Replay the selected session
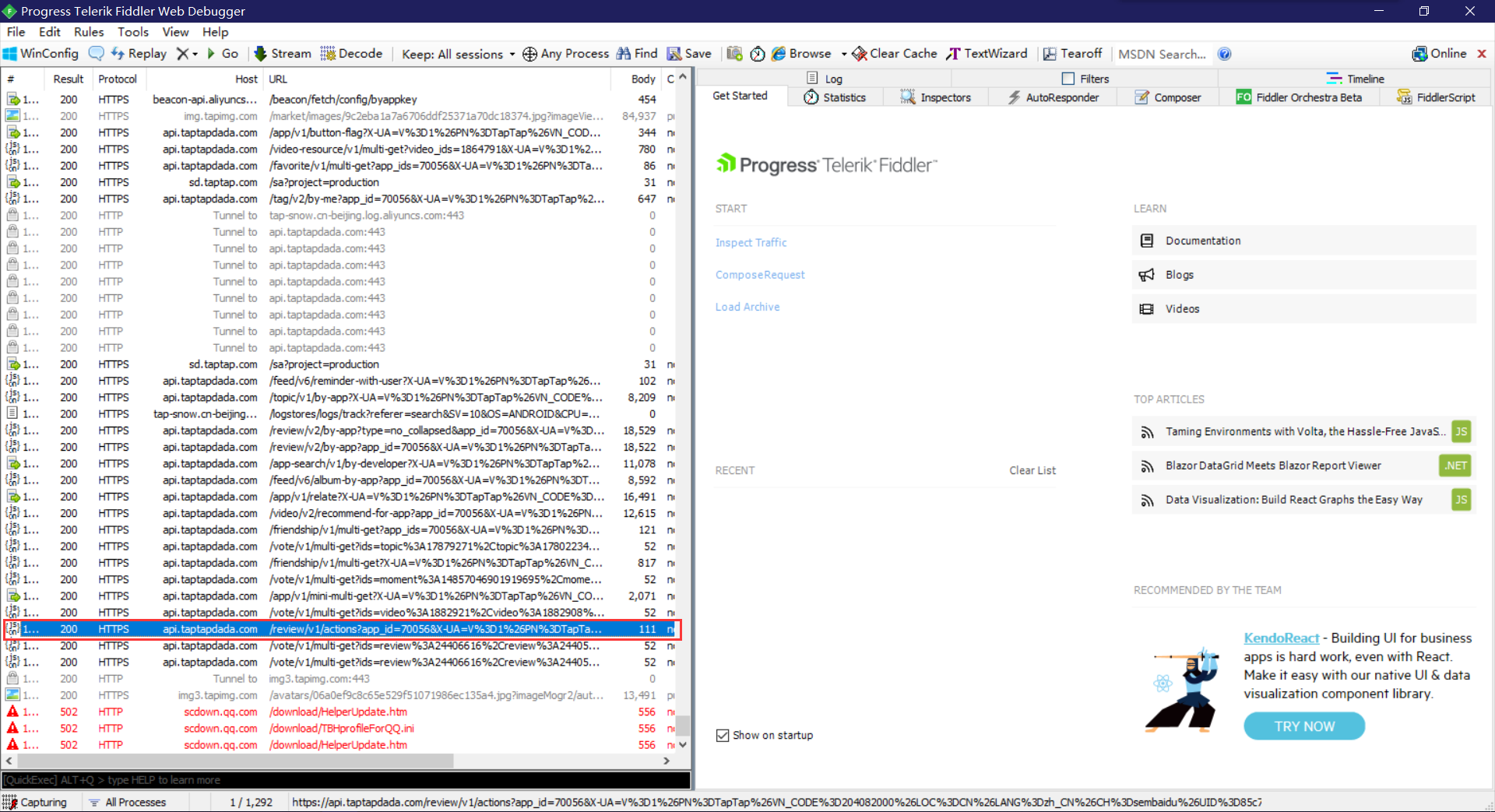The width and height of the screenshot is (1495, 812). (139, 54)
